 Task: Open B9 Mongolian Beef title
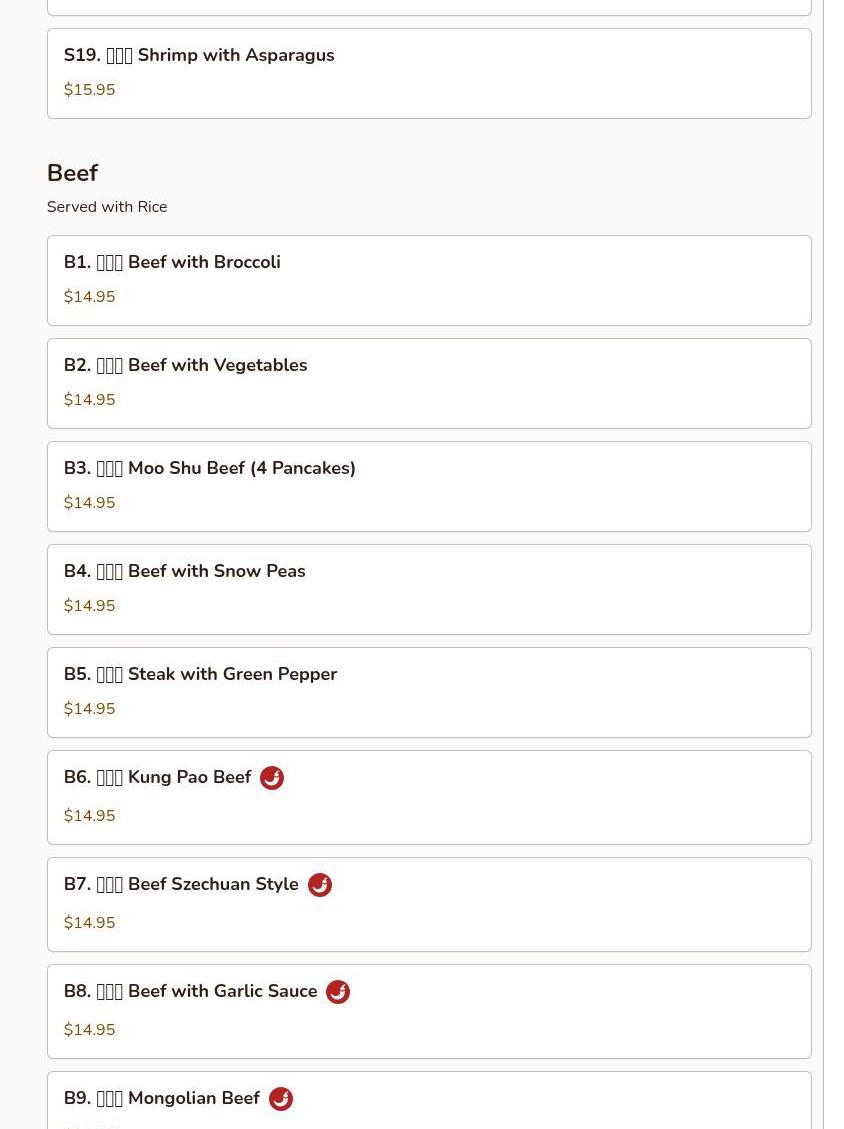click(x=162, y=1098)
